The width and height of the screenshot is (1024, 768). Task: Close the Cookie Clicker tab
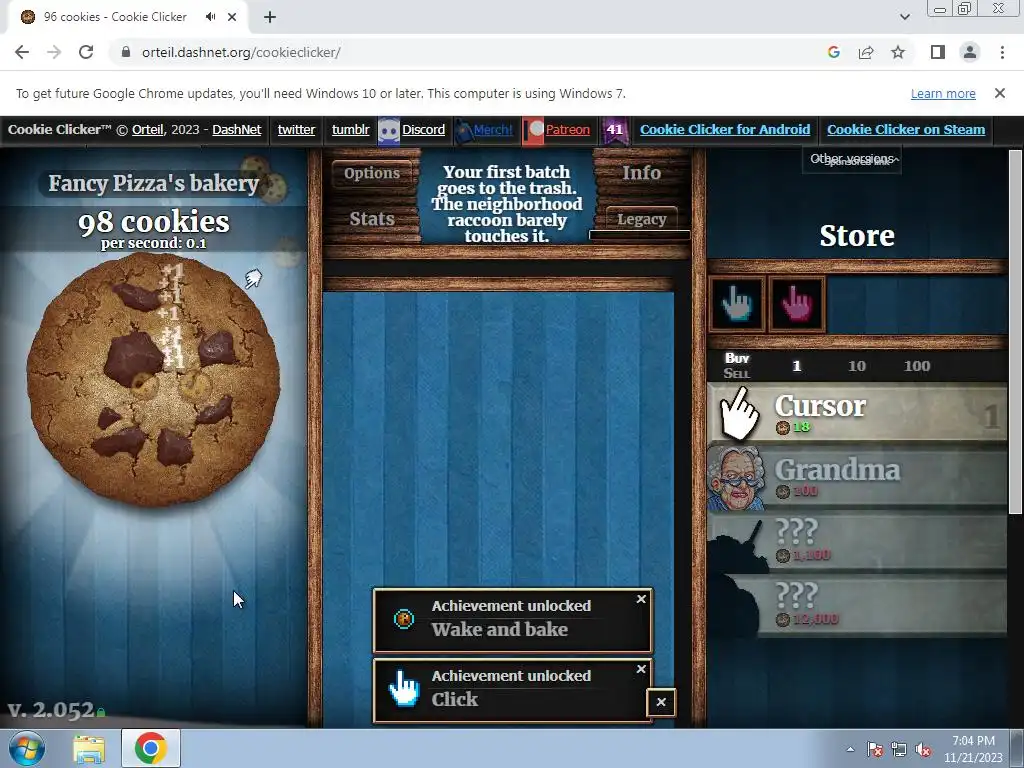tap(232, 17)
